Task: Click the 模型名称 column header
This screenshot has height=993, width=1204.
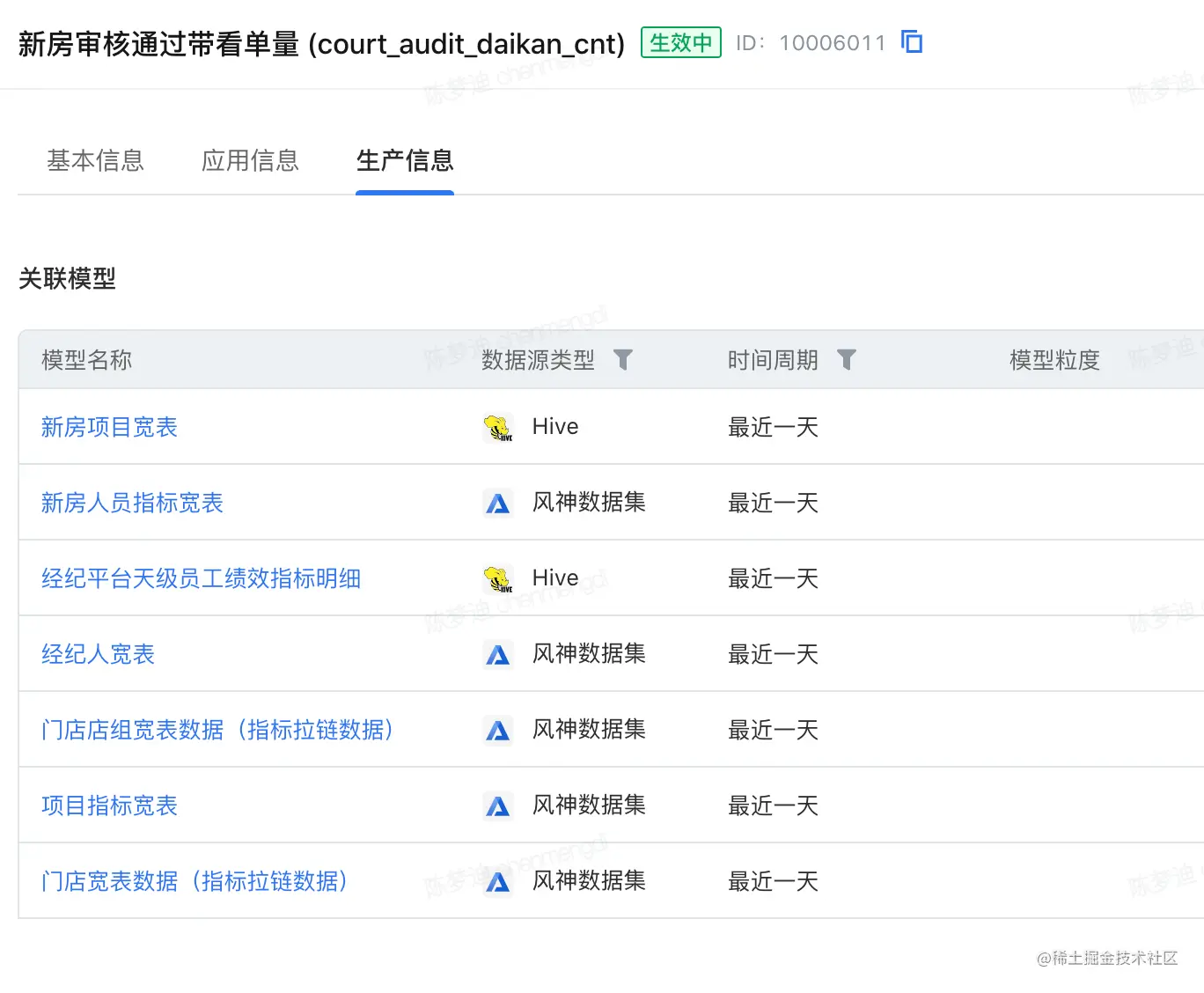Action: coord(86,360)
